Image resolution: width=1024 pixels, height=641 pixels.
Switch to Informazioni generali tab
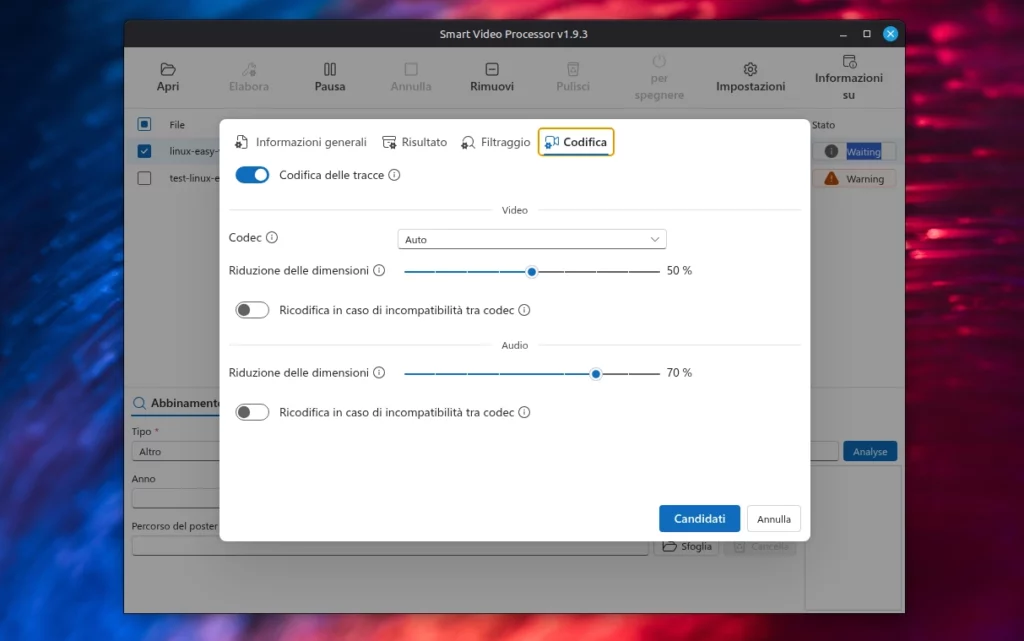[301, 142]
